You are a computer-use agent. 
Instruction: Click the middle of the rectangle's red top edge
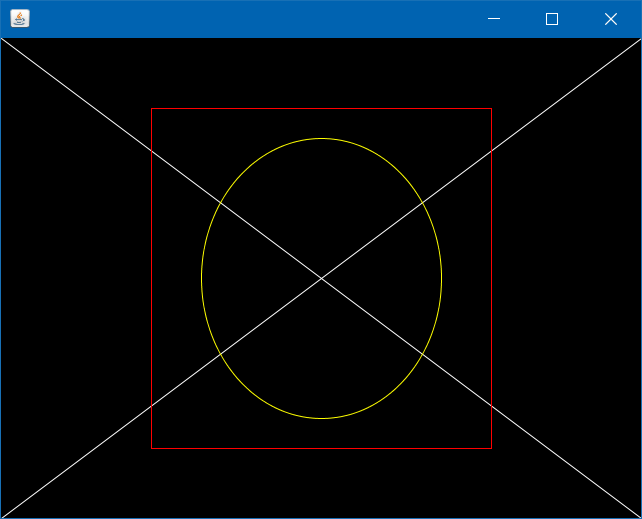tap(321, 108)
